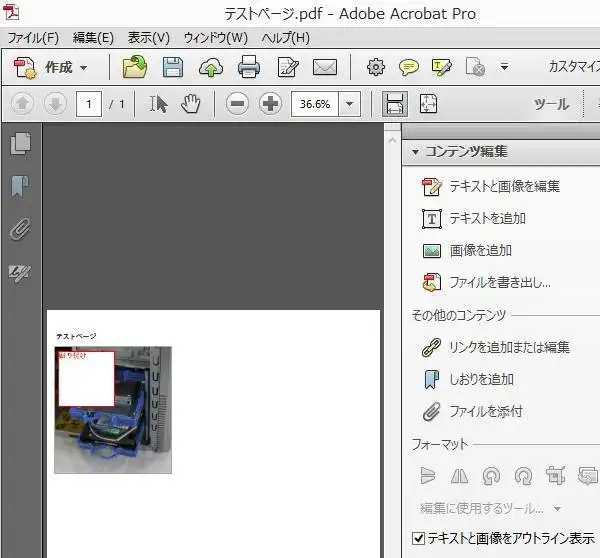This screenshot has width=600, height=558.
Task: Open the file using the folder icon
Action: click(134, 68)
